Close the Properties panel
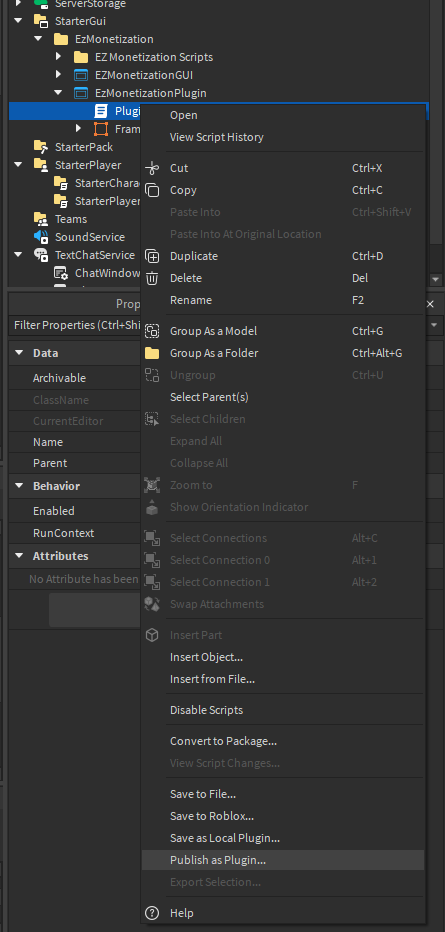Image resolution: width=445 pixels, height=932 pixels. (x=431, y=304)
